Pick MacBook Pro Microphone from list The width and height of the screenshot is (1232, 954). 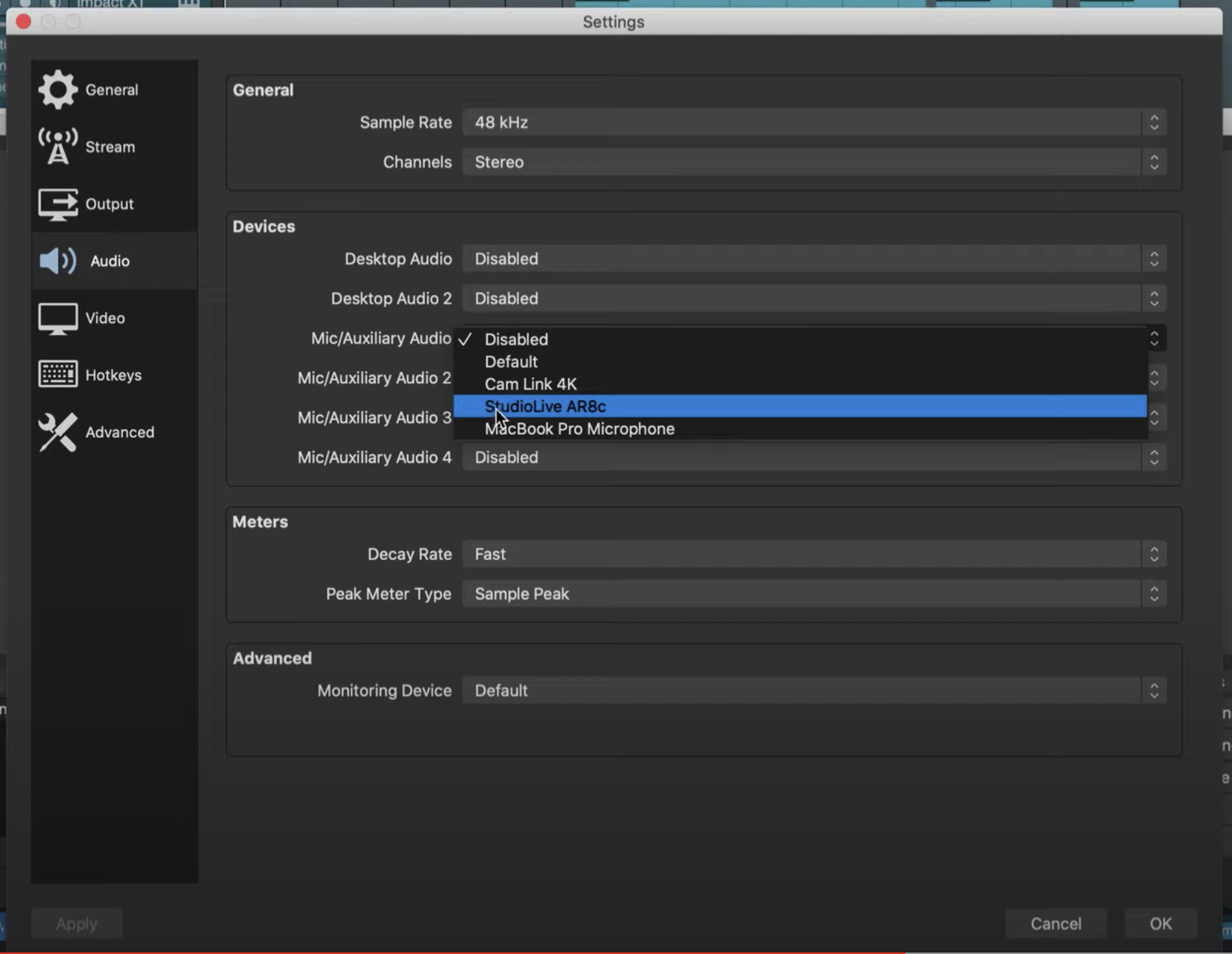coord(800,429)
